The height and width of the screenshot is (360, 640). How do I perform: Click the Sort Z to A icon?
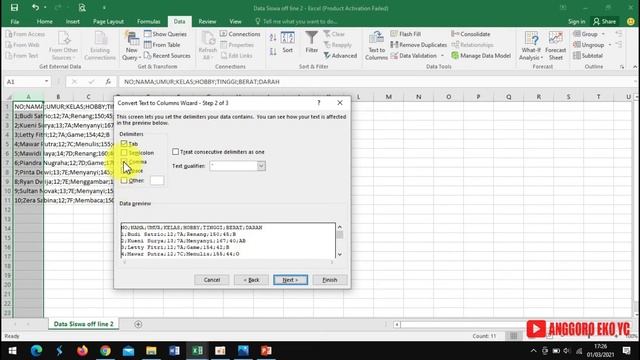[x=273, y=51]
